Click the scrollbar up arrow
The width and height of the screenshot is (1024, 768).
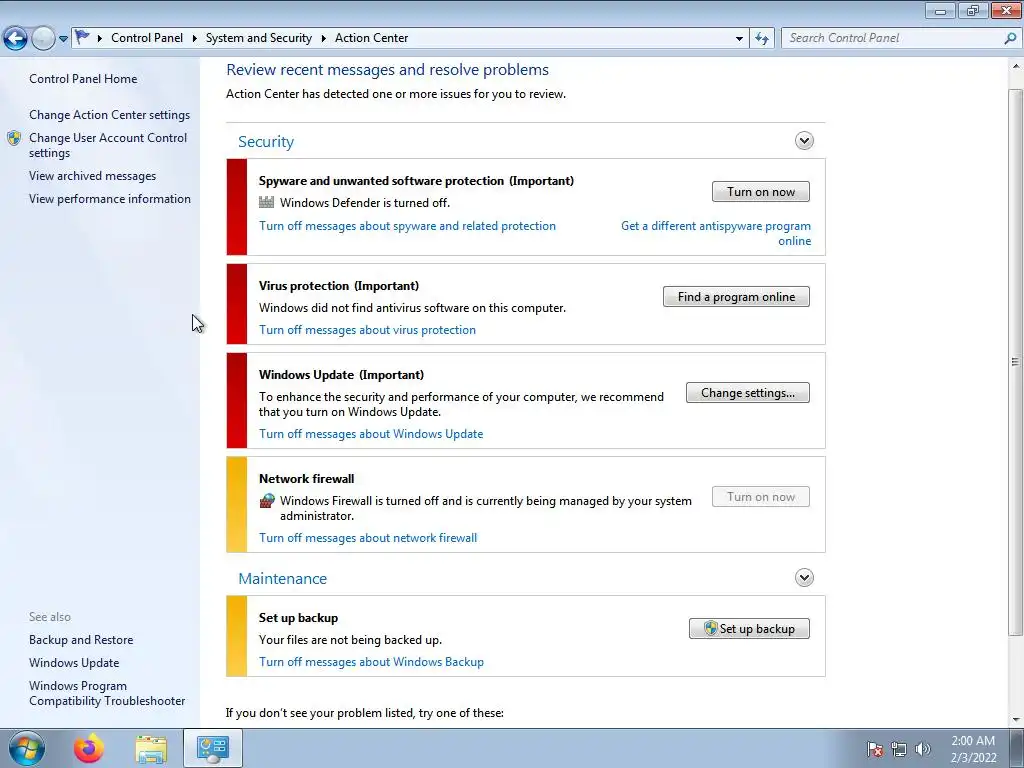pos(1016,66)
